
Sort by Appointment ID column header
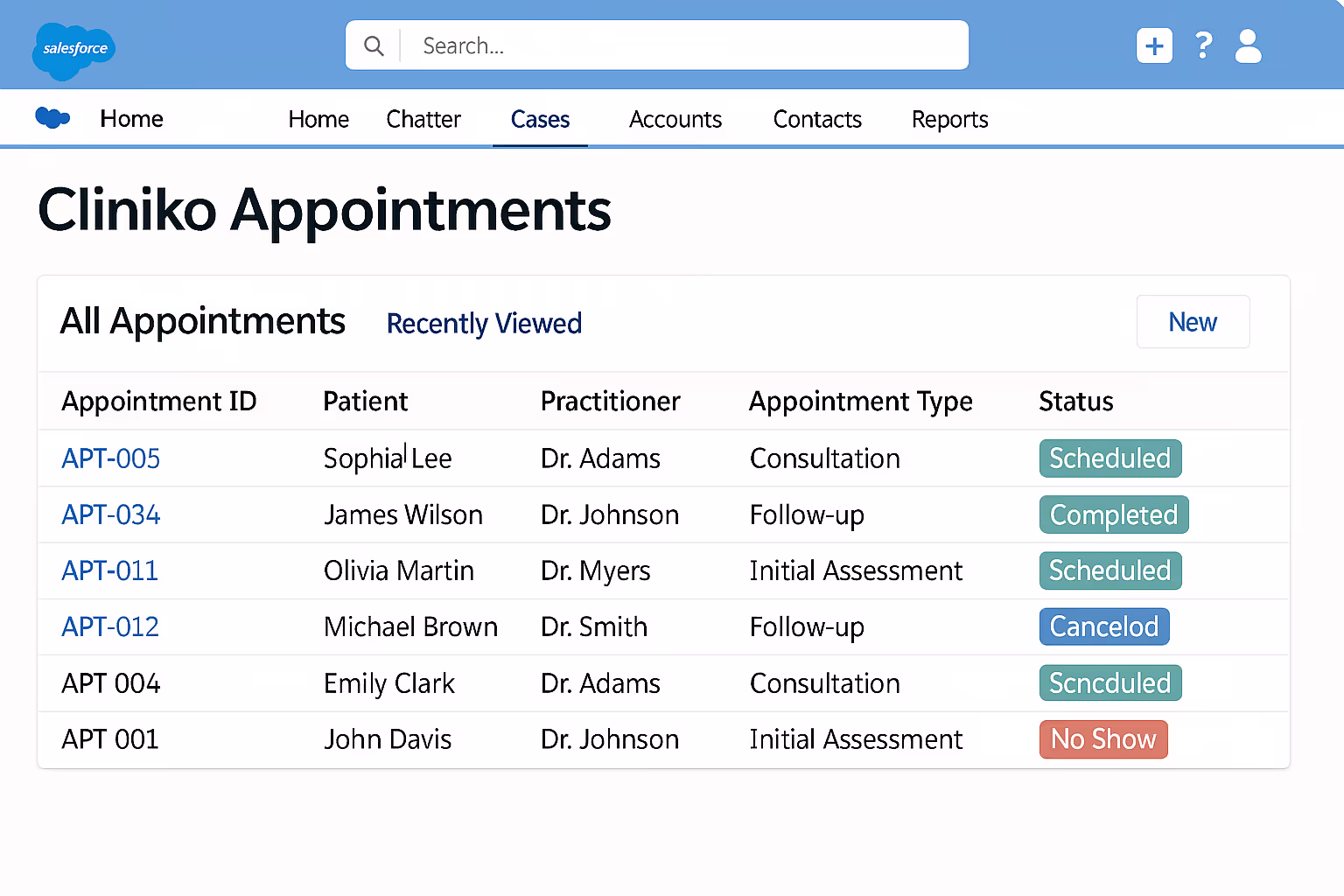(159, 402)
